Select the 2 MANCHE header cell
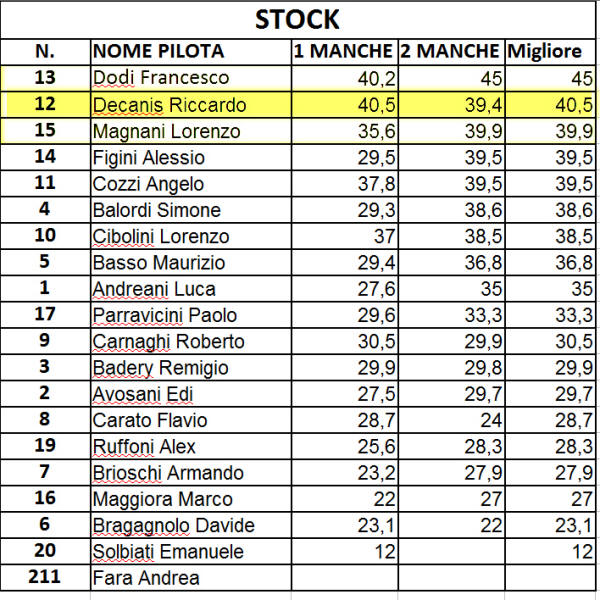Viewport: 600px width, 600px height. (450, 52)
